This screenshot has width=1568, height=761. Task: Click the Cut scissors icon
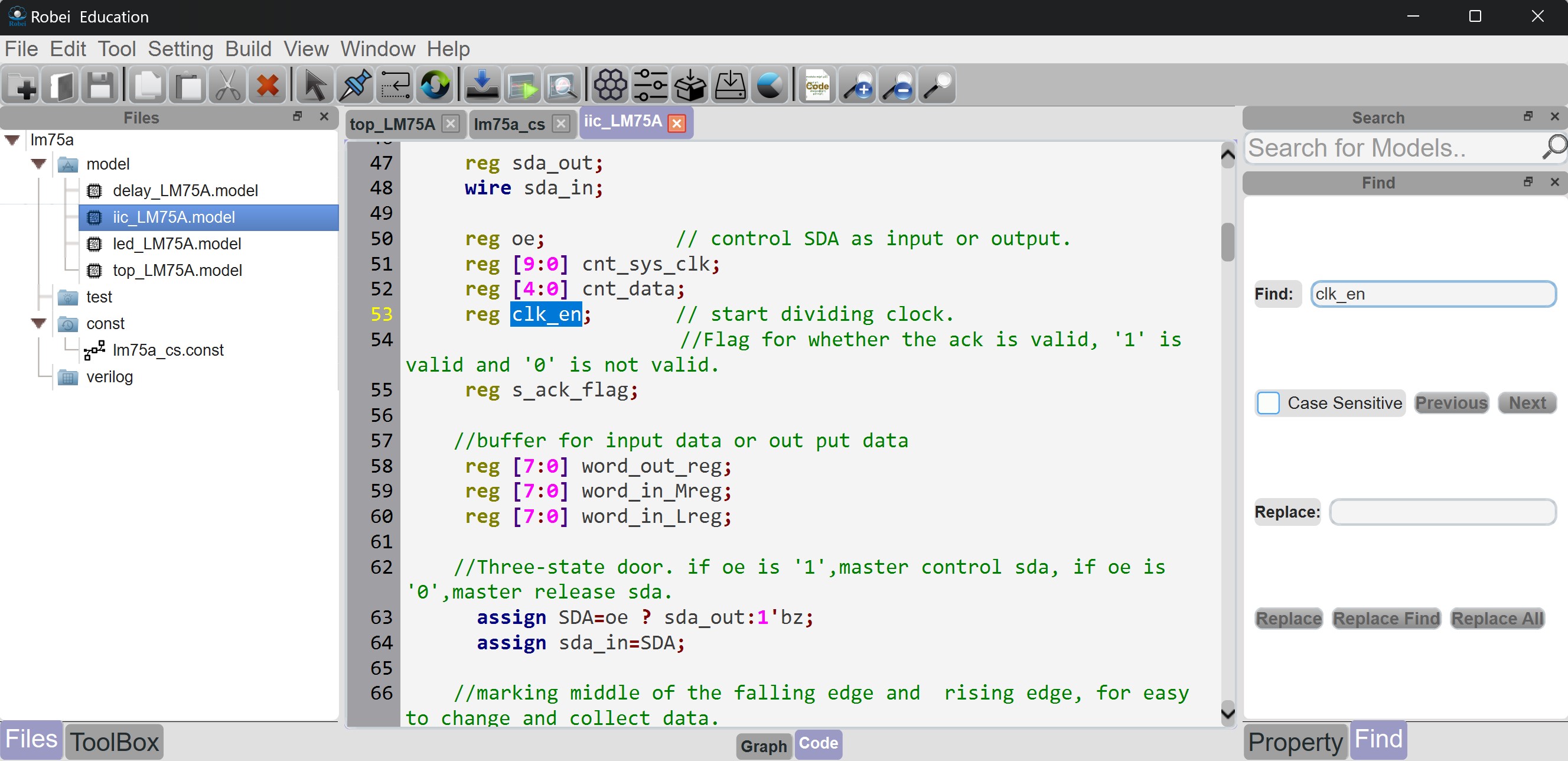tap(227, 85)
